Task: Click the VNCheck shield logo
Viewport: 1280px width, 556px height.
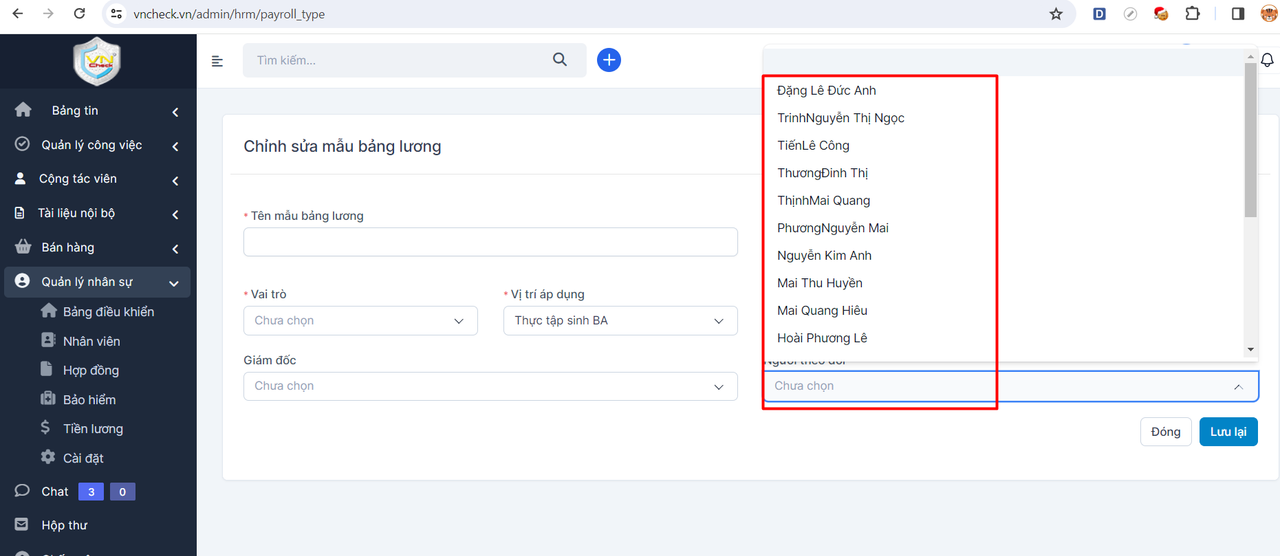Action: [x=97, y=61]
